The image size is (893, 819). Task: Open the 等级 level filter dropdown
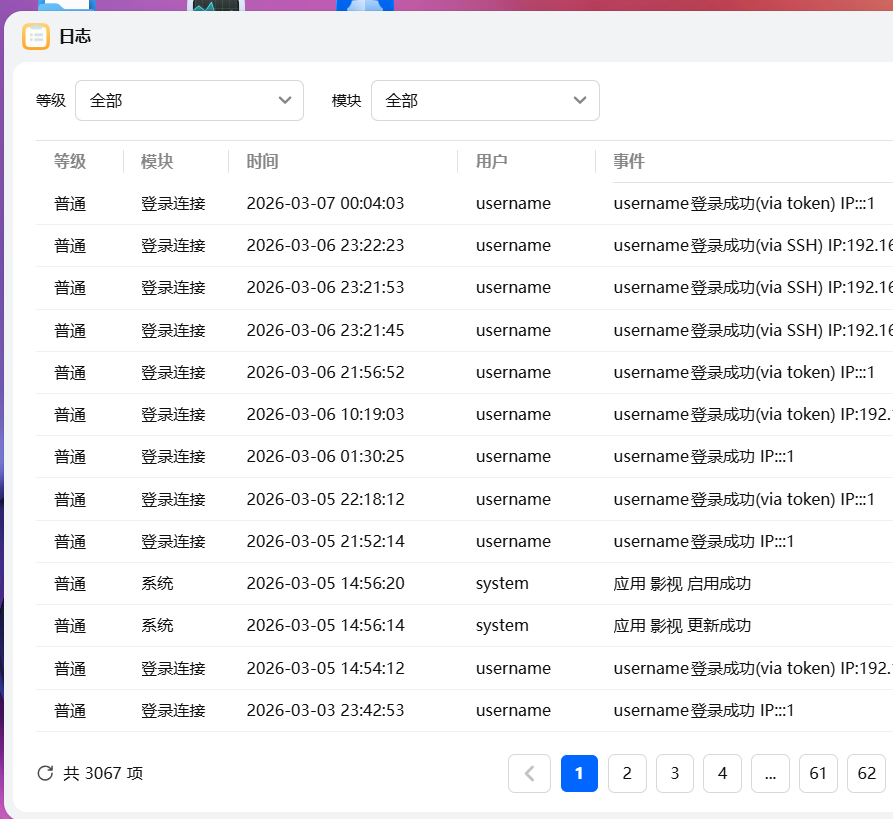click(x=189, y=101)
